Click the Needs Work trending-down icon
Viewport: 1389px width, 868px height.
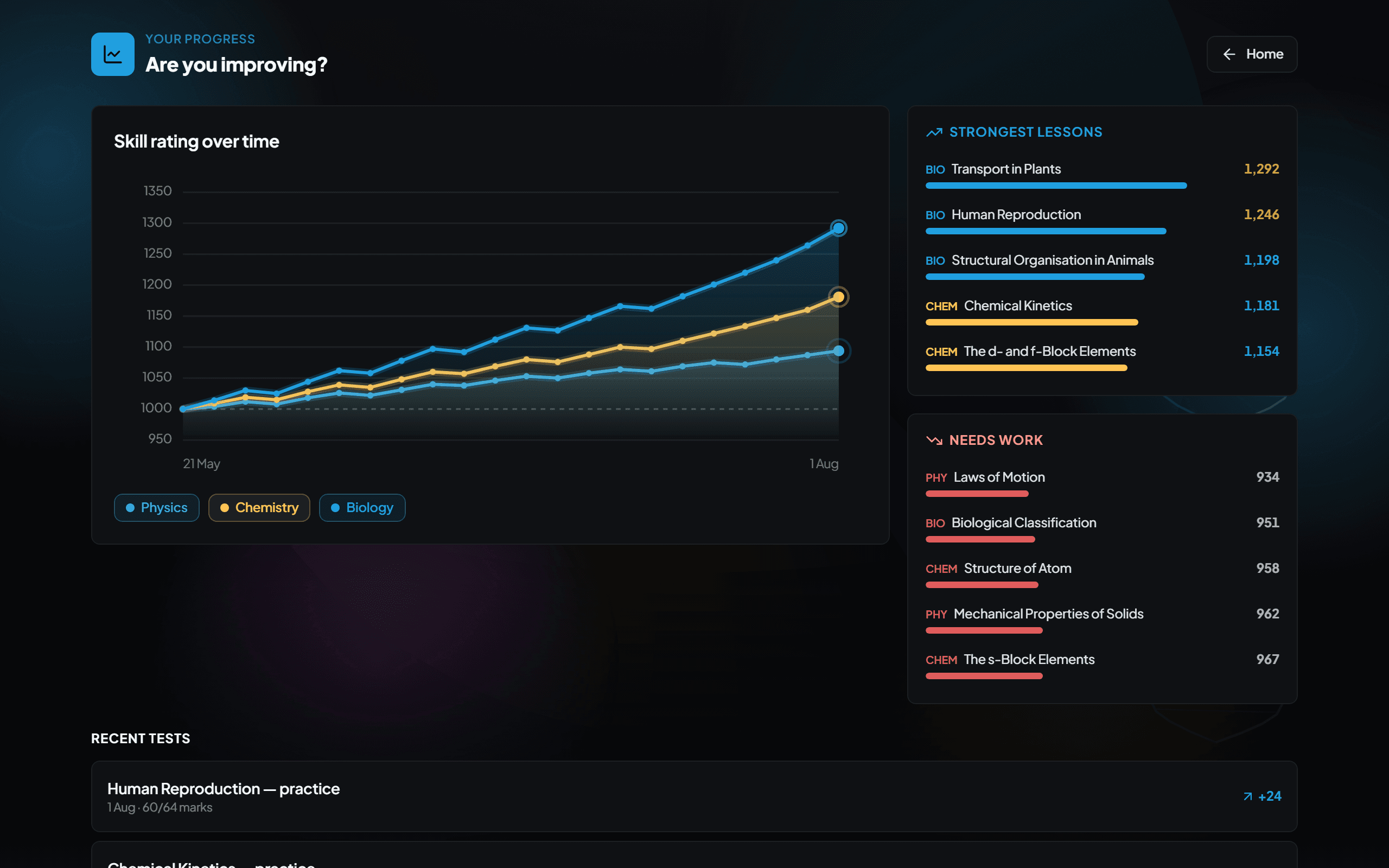934,441
